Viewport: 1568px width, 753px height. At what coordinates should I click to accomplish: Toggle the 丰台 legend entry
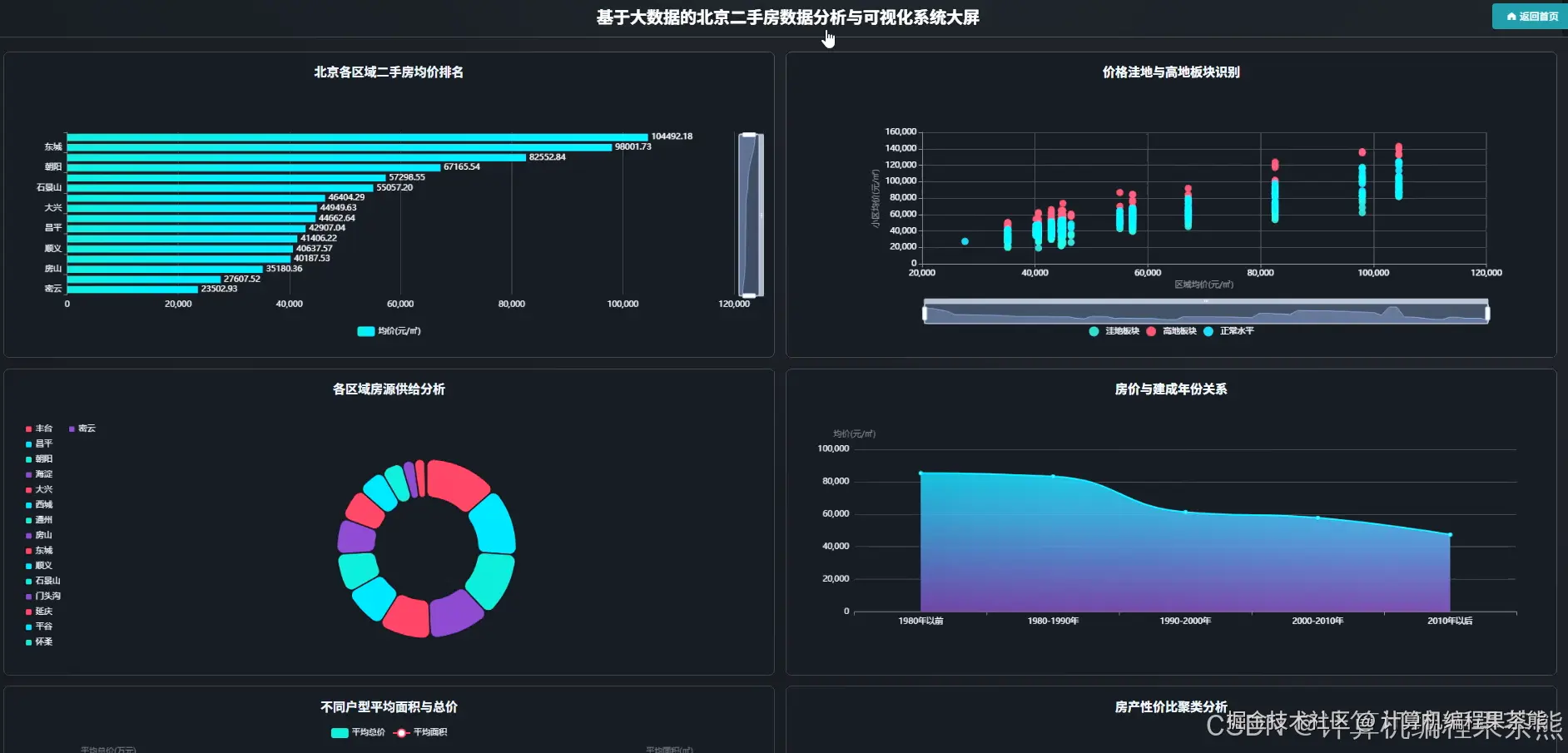pyautogui.click(x=39, y=429)
